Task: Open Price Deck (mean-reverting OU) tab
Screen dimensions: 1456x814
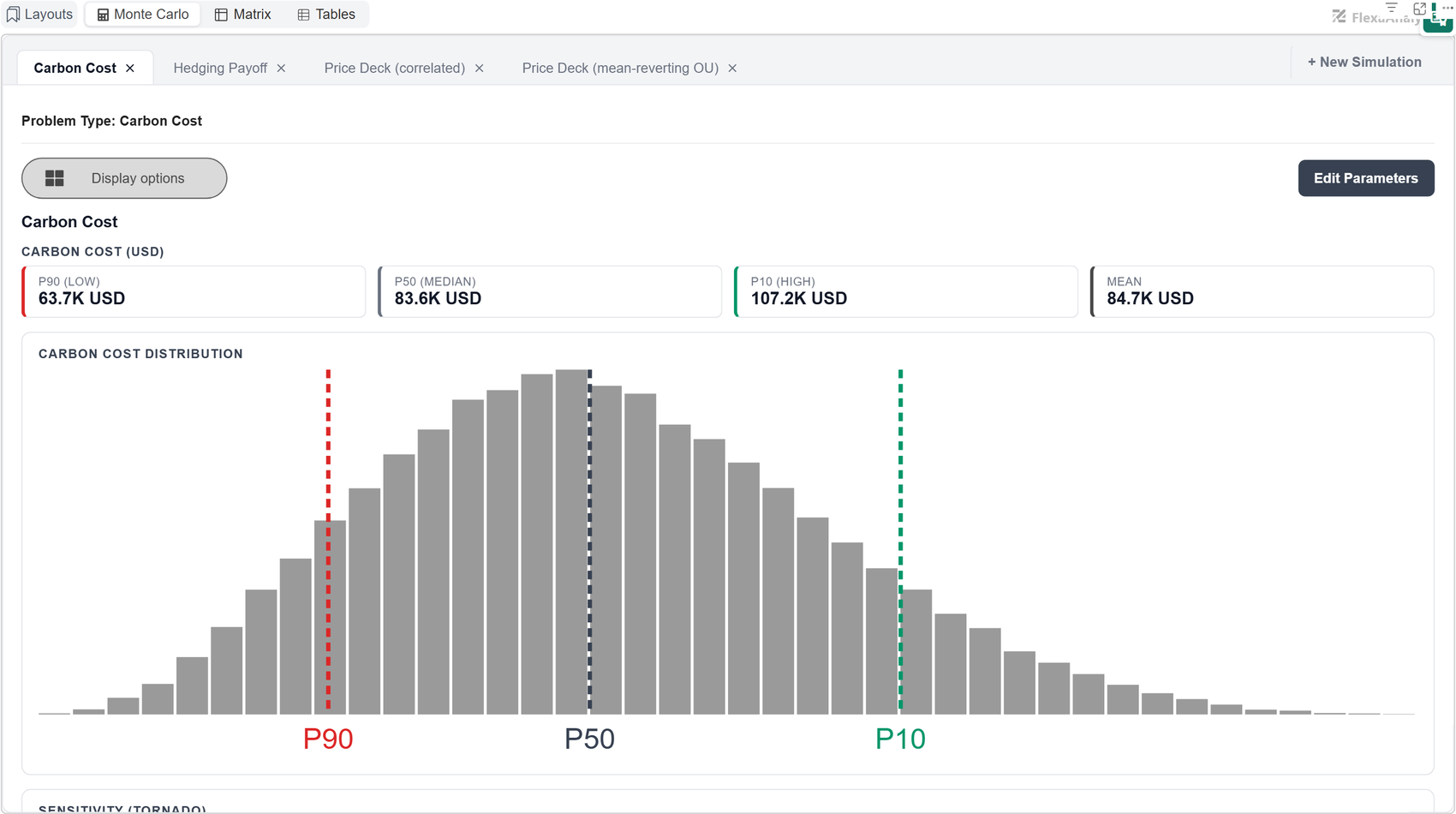Action: click(620, 69)
